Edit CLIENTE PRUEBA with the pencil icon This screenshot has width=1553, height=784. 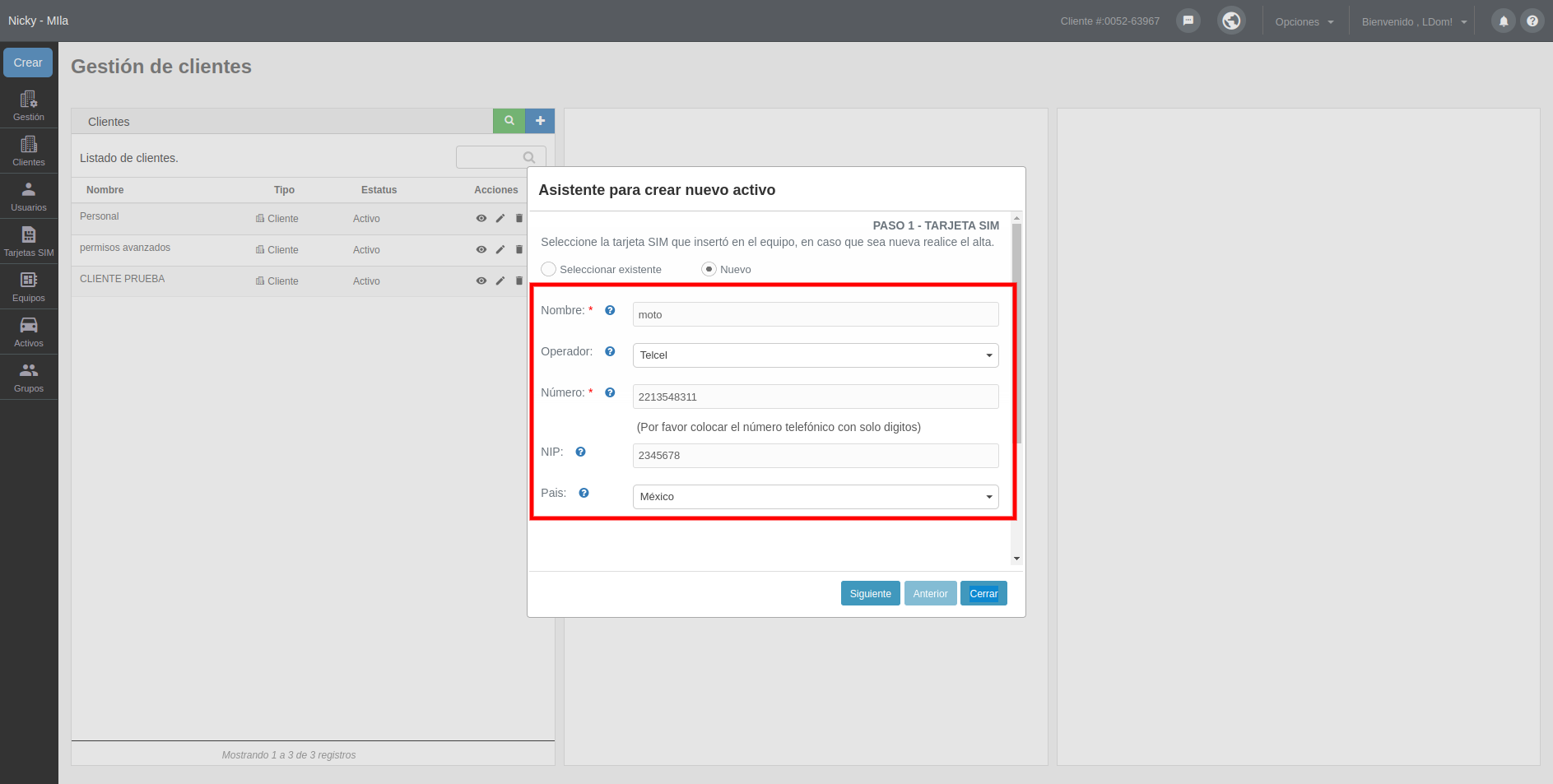[500, 281]
